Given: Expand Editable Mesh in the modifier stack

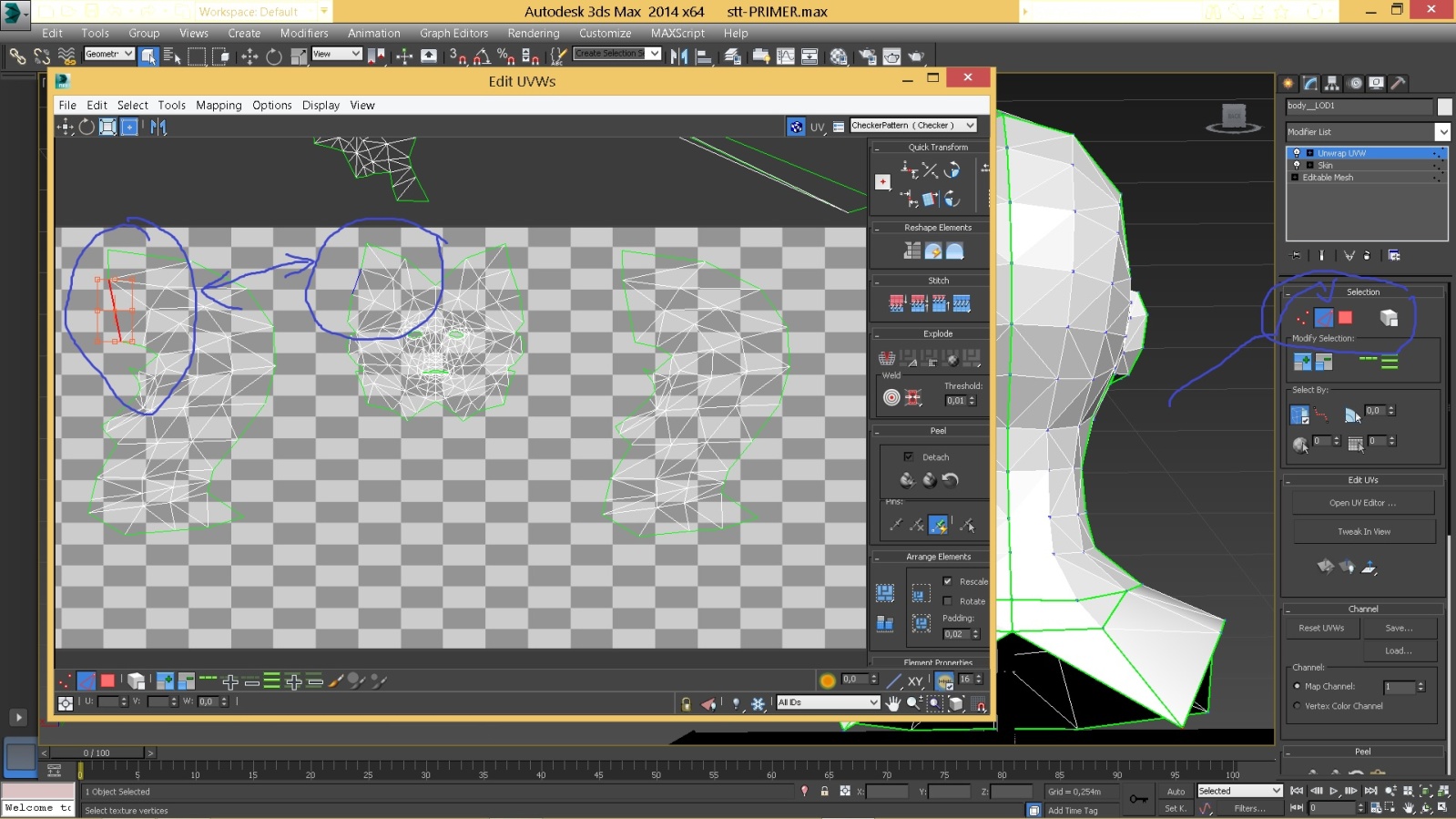Looking at the screenshot, I should 1296,178.
